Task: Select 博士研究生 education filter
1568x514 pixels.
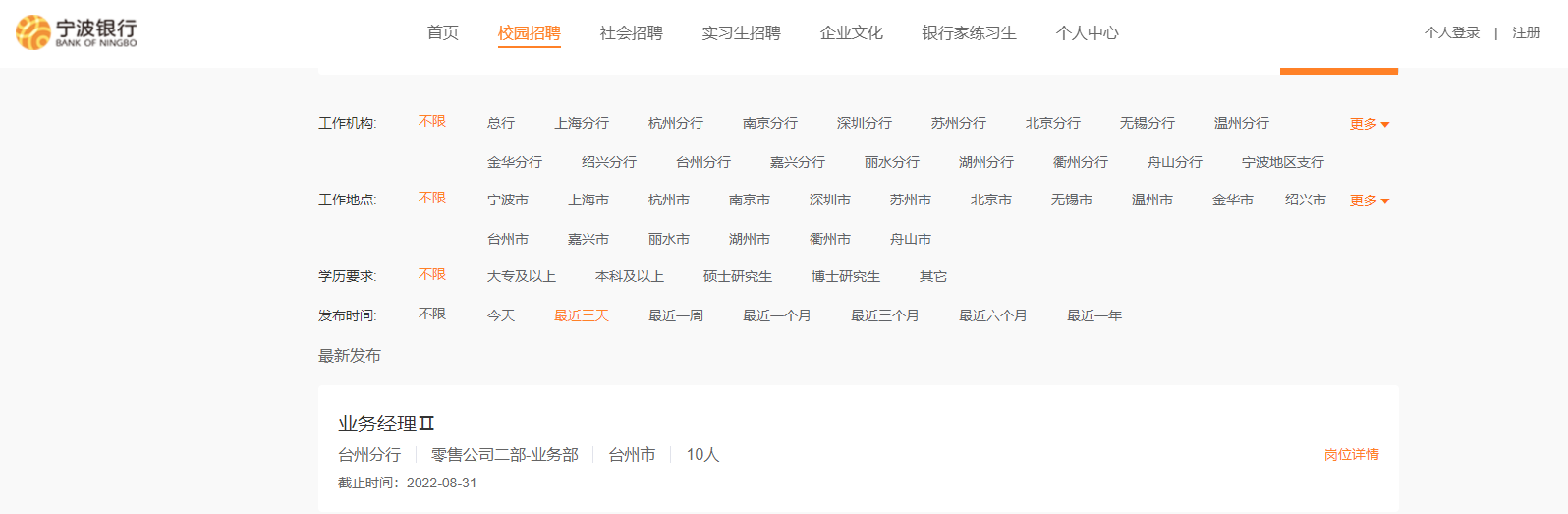Action: [846, 276]
